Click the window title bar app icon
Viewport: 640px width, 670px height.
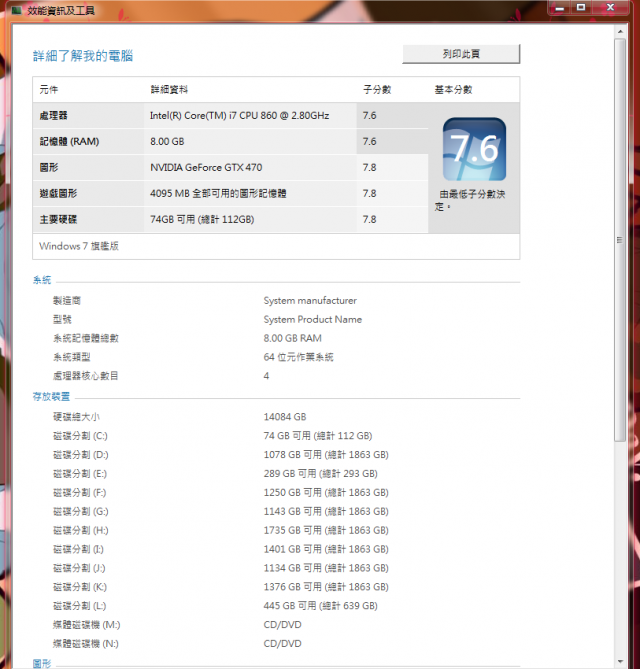[17, 10]
